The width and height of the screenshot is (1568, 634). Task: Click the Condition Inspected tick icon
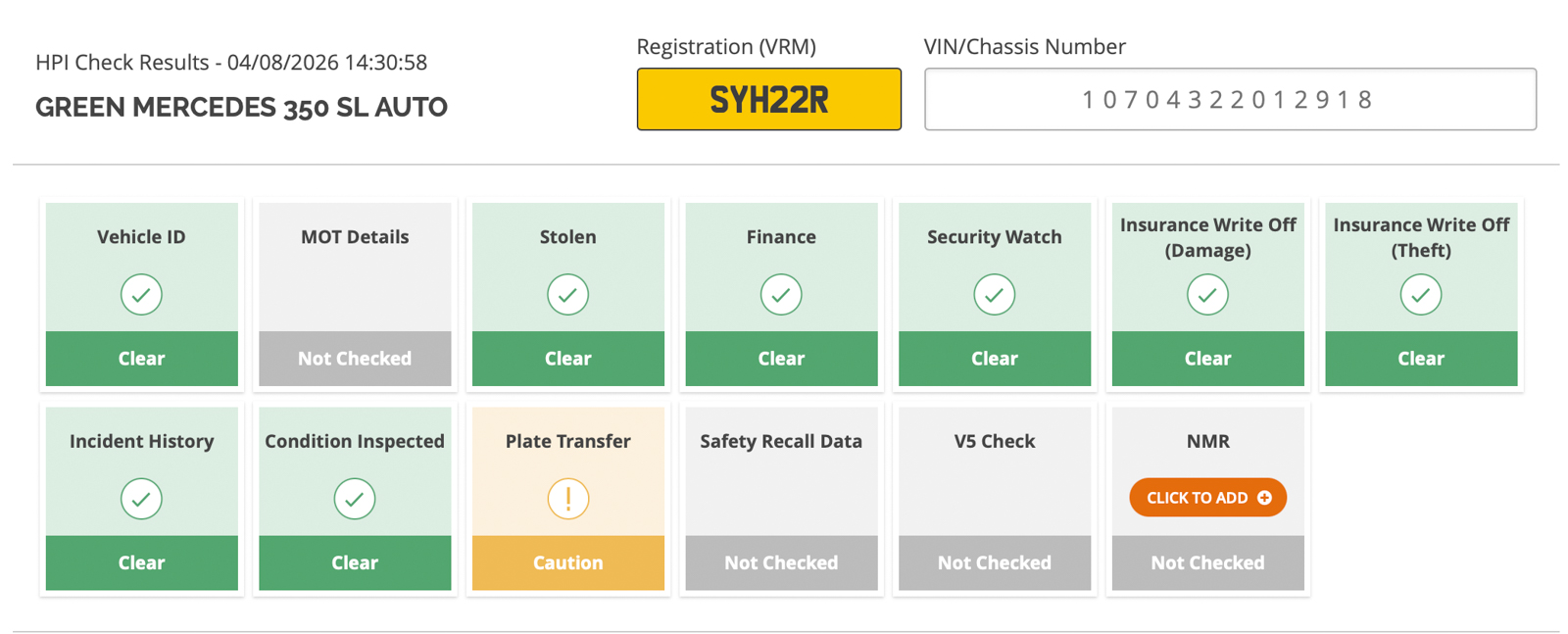point(355,499)
